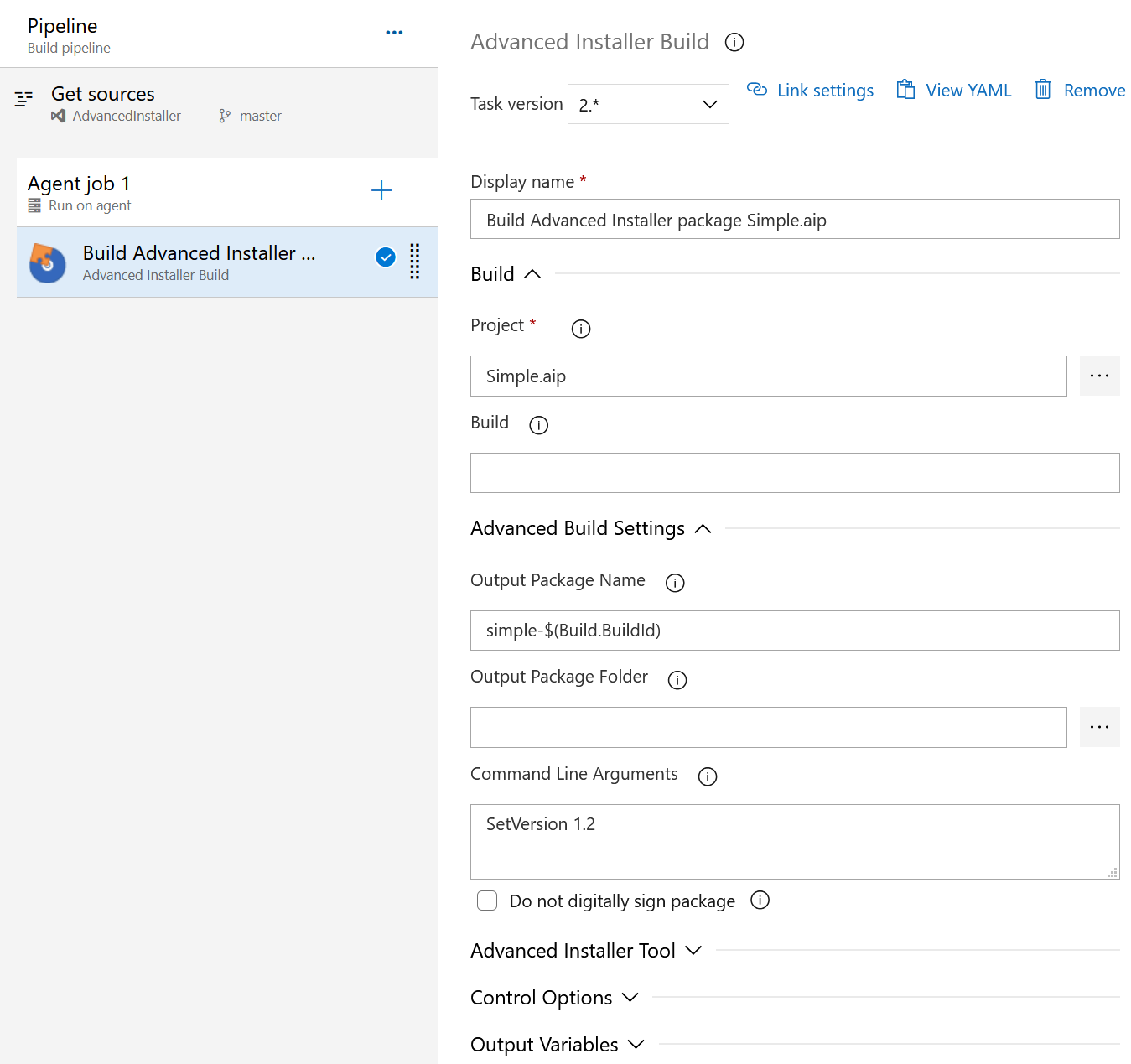
Task: Open info for Advanced Installer Build title
Action: click(x=734, y=42)
